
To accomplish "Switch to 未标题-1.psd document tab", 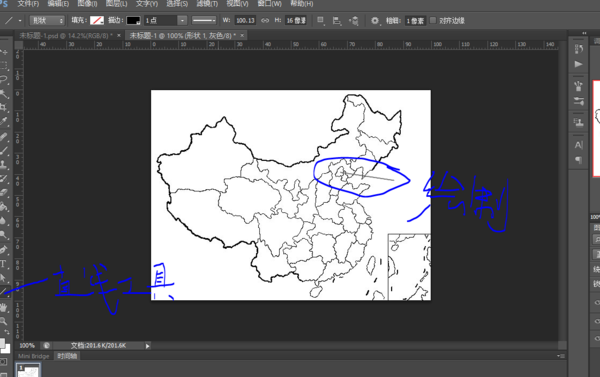I will pyautogui.click(x=66, y=36).
